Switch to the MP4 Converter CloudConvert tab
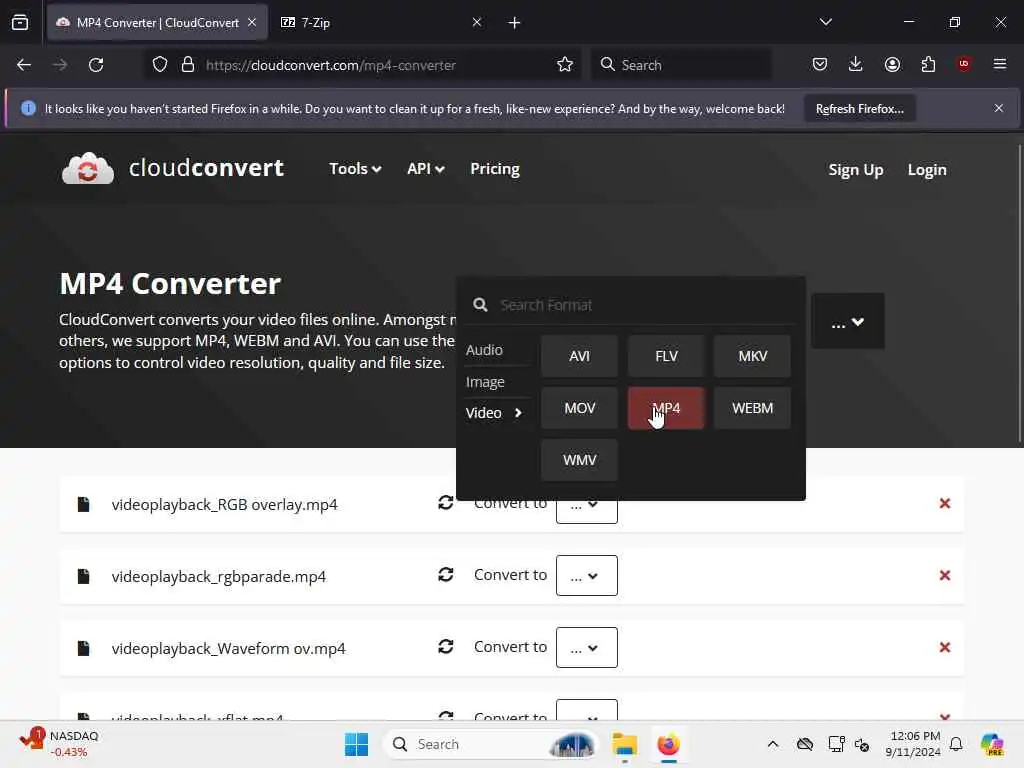1024x768 pixels. pos(157,22)
